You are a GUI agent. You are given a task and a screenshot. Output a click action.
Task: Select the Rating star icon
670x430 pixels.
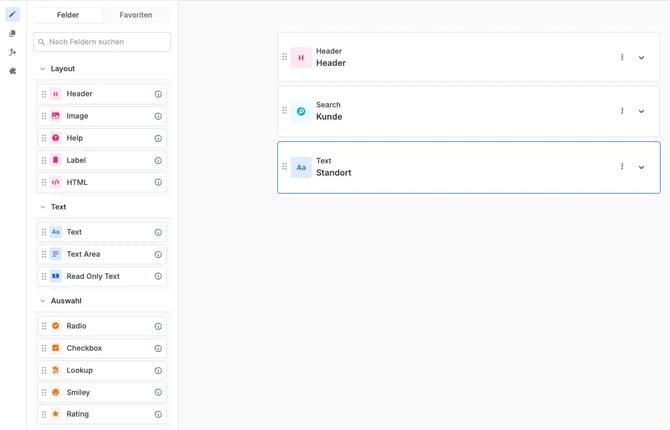[56, 414]
